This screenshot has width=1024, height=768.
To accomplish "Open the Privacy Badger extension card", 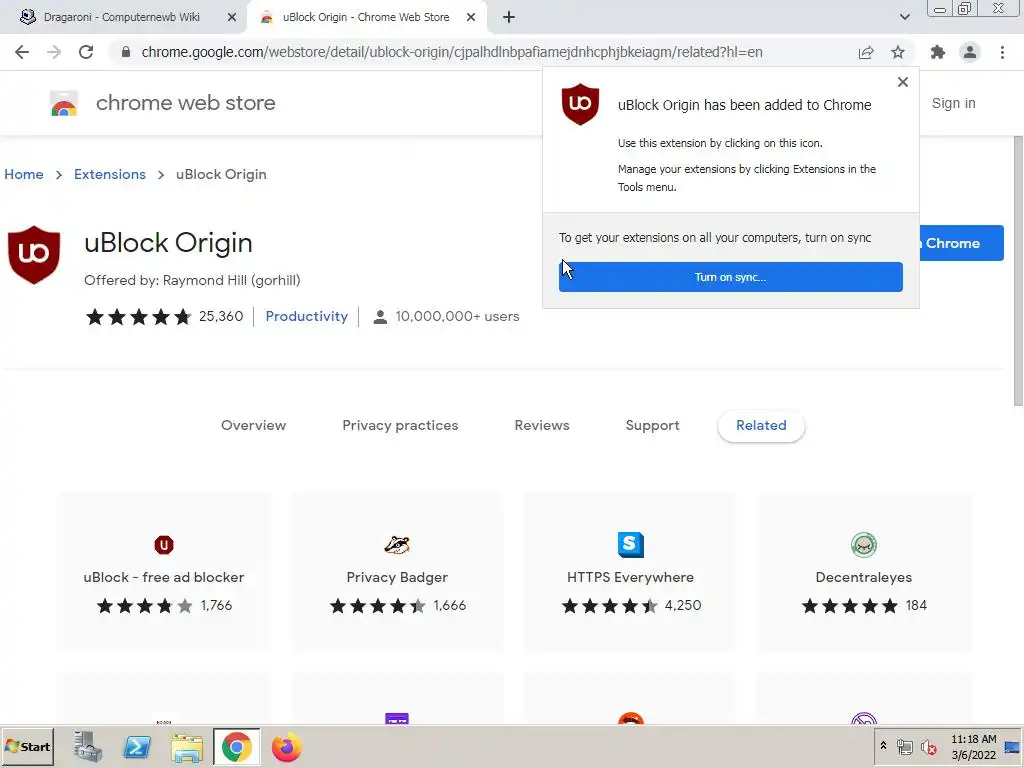I will (x=397, y=572).
